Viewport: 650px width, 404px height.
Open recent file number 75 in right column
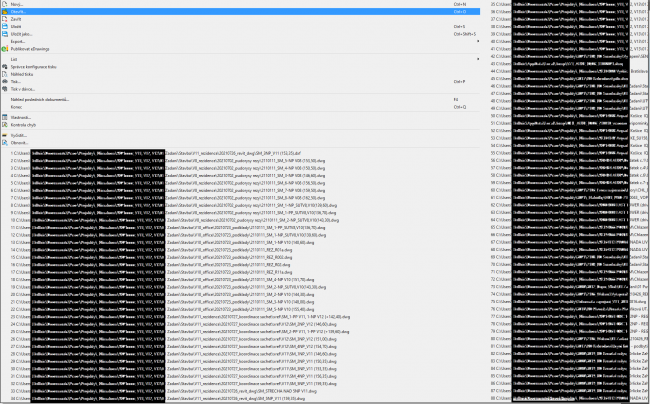[569, 302]
